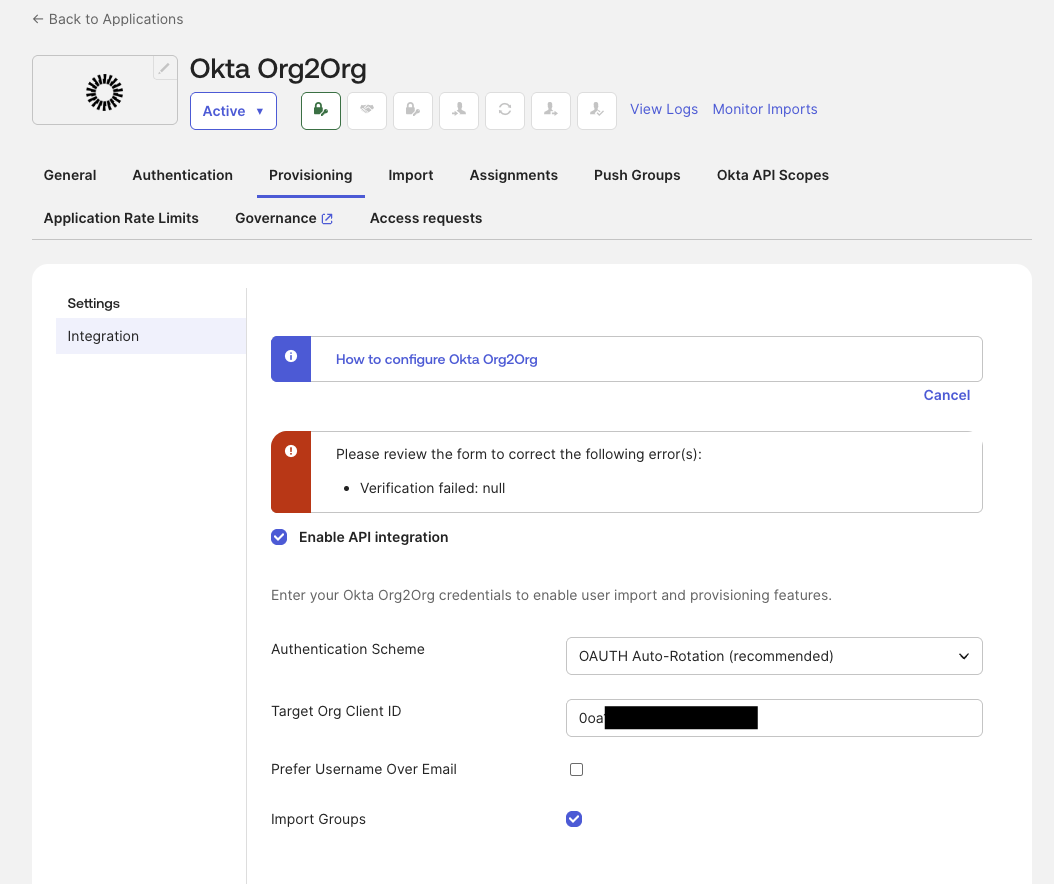Screen dimensions: 1054x884
Task: Click the Back to Applications arrow
Action: point(38,19)
